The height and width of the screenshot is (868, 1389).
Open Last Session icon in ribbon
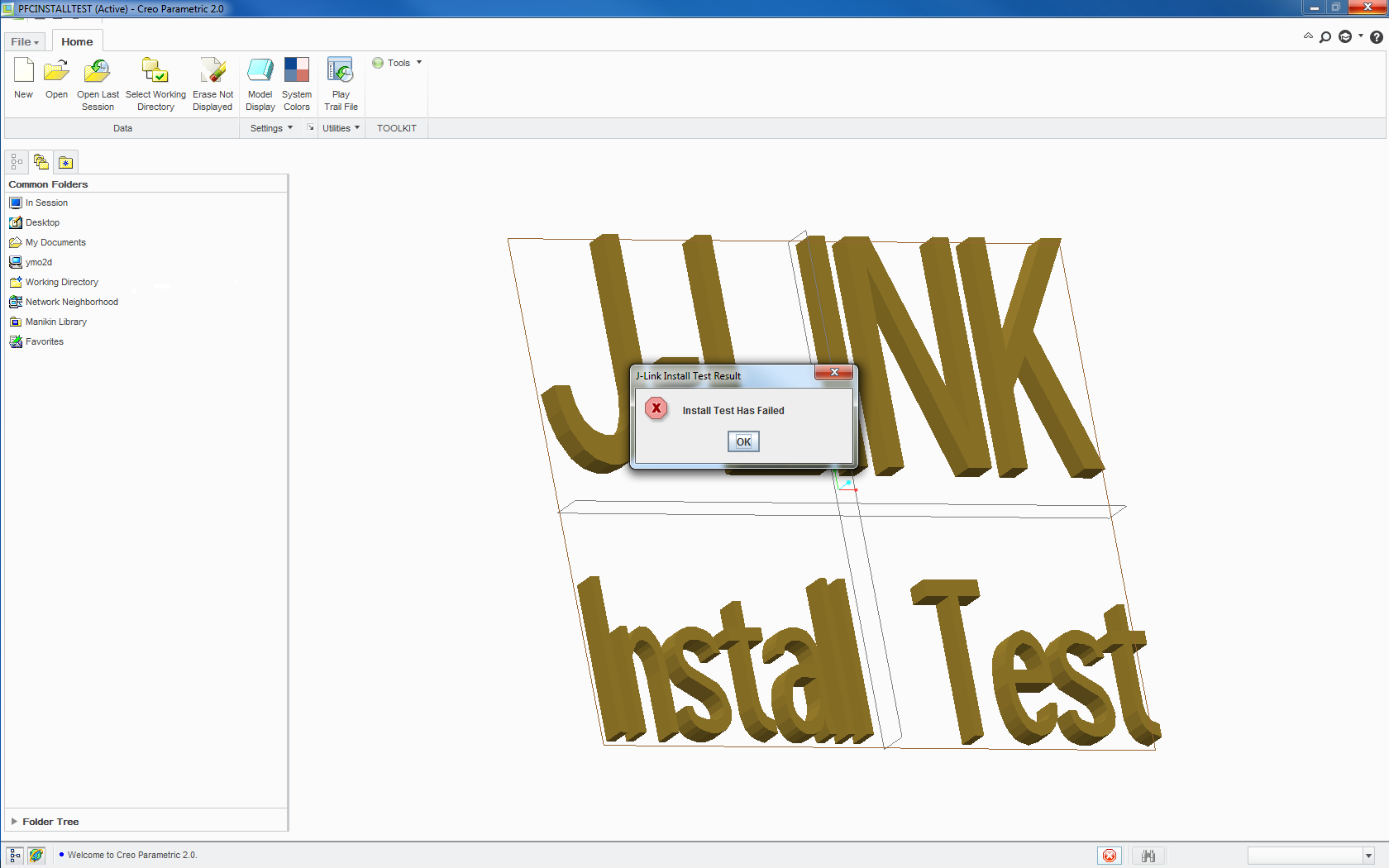pos(98,71)
